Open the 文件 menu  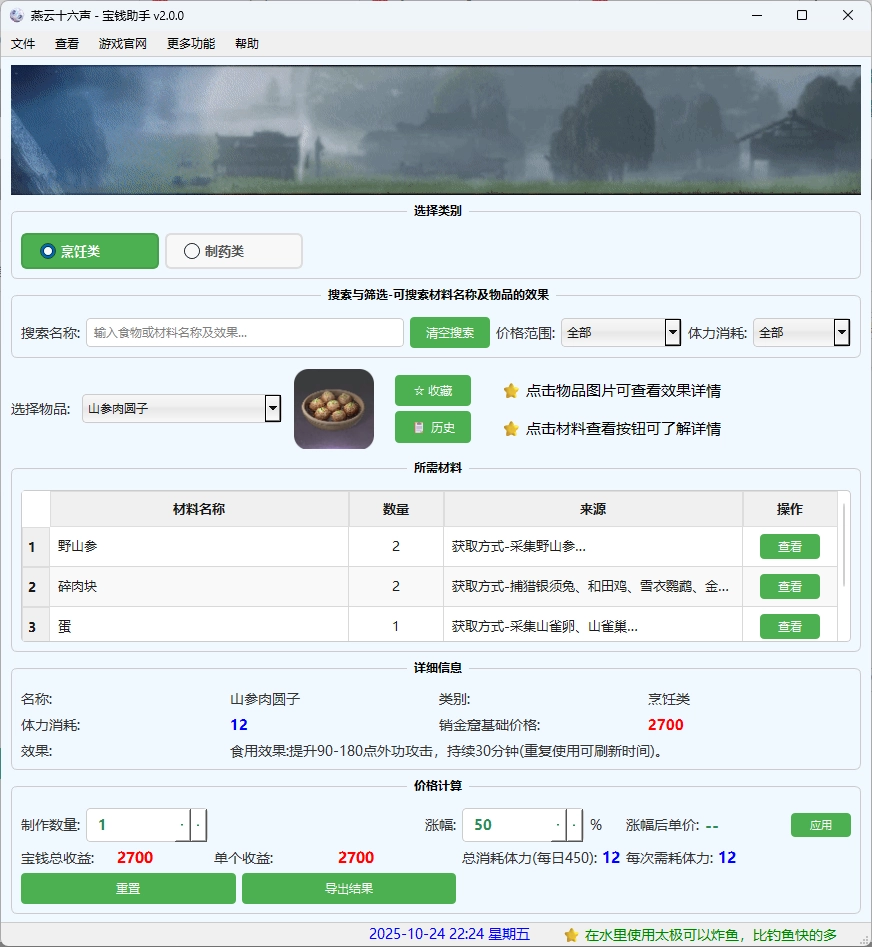click(x=23, y=44)
